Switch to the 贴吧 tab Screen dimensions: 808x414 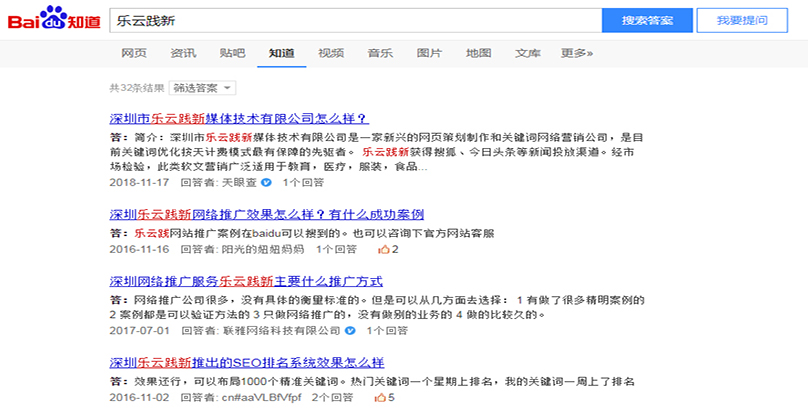[x=232, y=53]
